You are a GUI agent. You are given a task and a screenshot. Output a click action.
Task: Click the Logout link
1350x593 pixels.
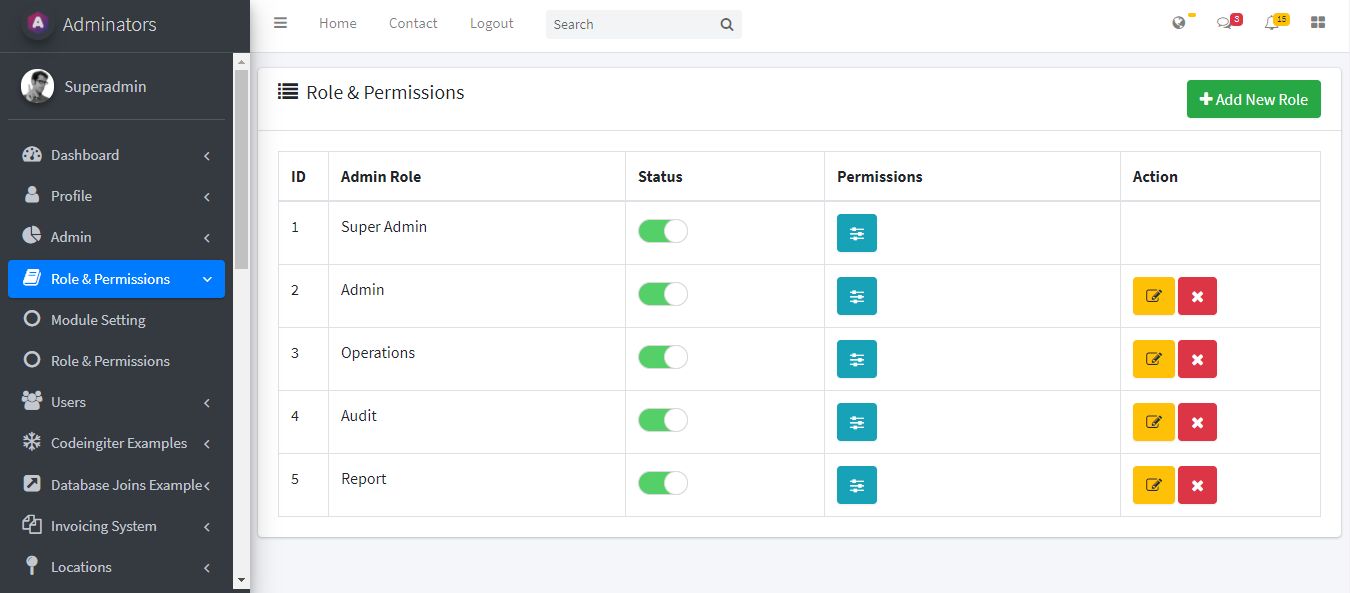point(491,23)
